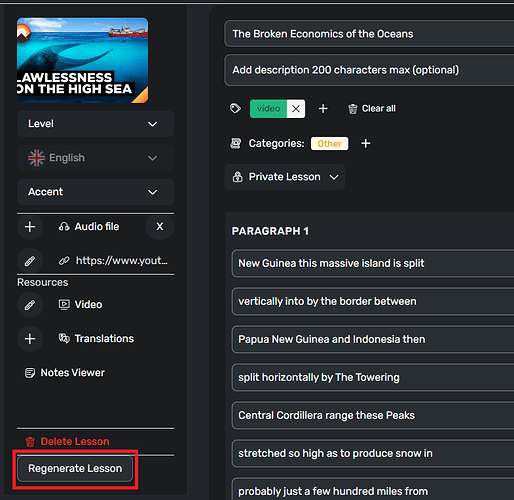This screenshot has width=514, height=500.
Task: Select the yellow Other category chip
Action: (x=329, y=144)
